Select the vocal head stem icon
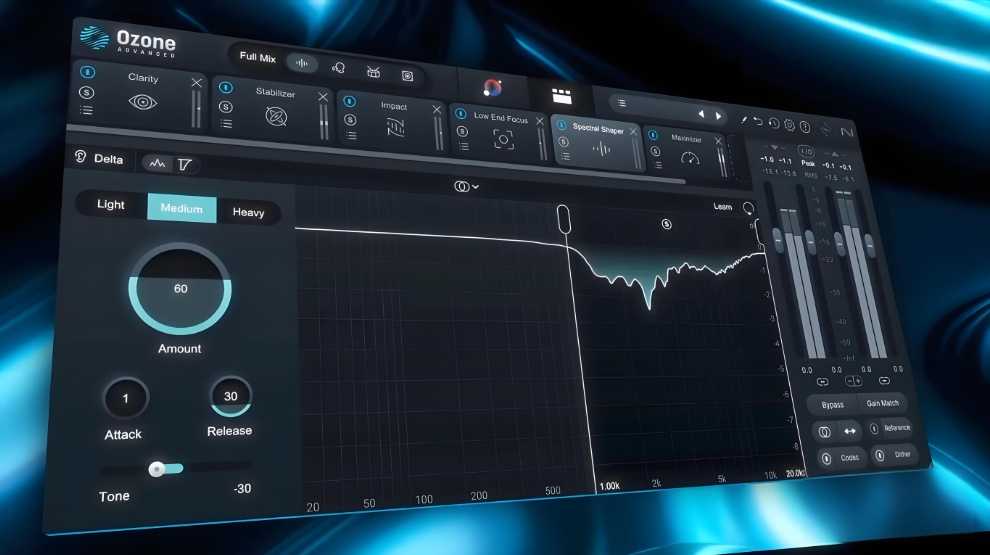The width and height of the screenshot is (990, 555). click(338, 68)
